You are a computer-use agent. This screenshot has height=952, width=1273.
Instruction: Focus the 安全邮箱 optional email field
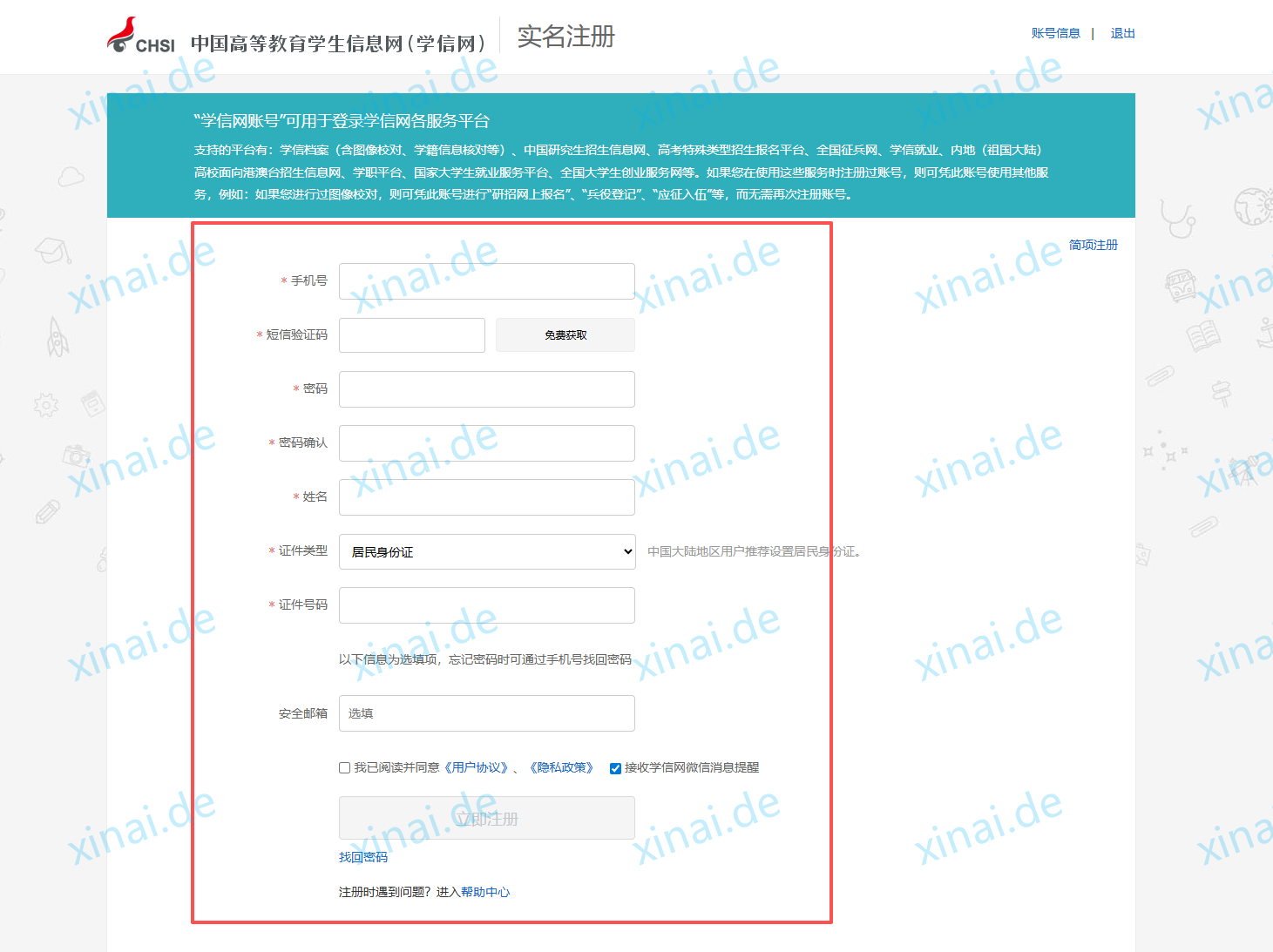[x=486, y=713]
